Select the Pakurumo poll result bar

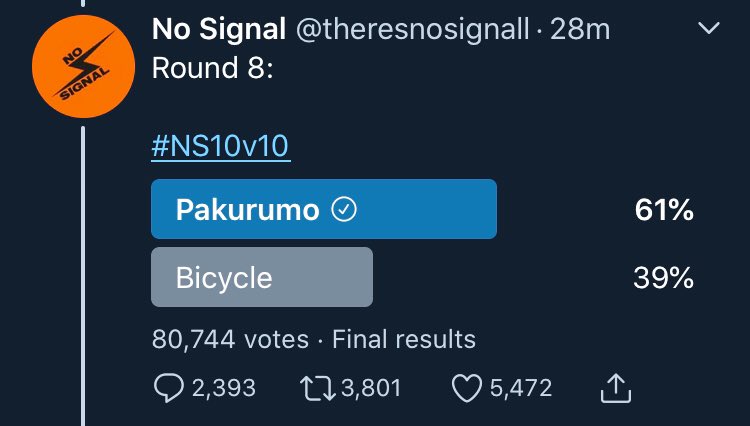pyautogui.click(x=323, y=210)
